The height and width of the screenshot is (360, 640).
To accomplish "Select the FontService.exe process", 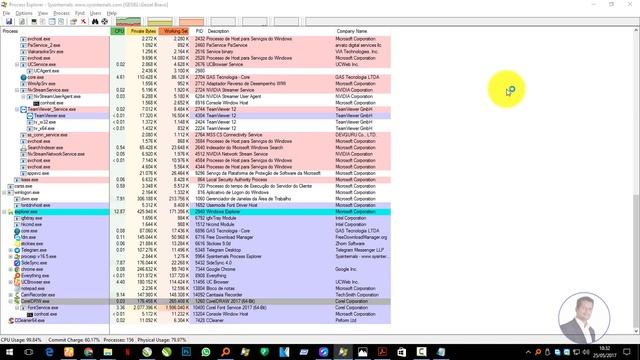I will point(43,308).
